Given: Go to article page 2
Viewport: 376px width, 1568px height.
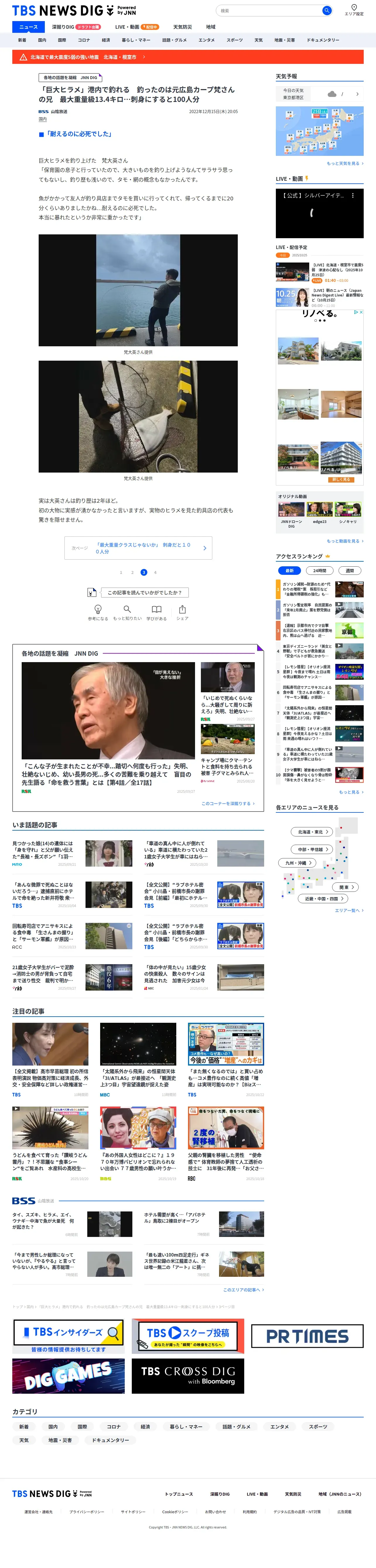Looking at the screenshot, I should pyautogui.click(x=133, y=572).
